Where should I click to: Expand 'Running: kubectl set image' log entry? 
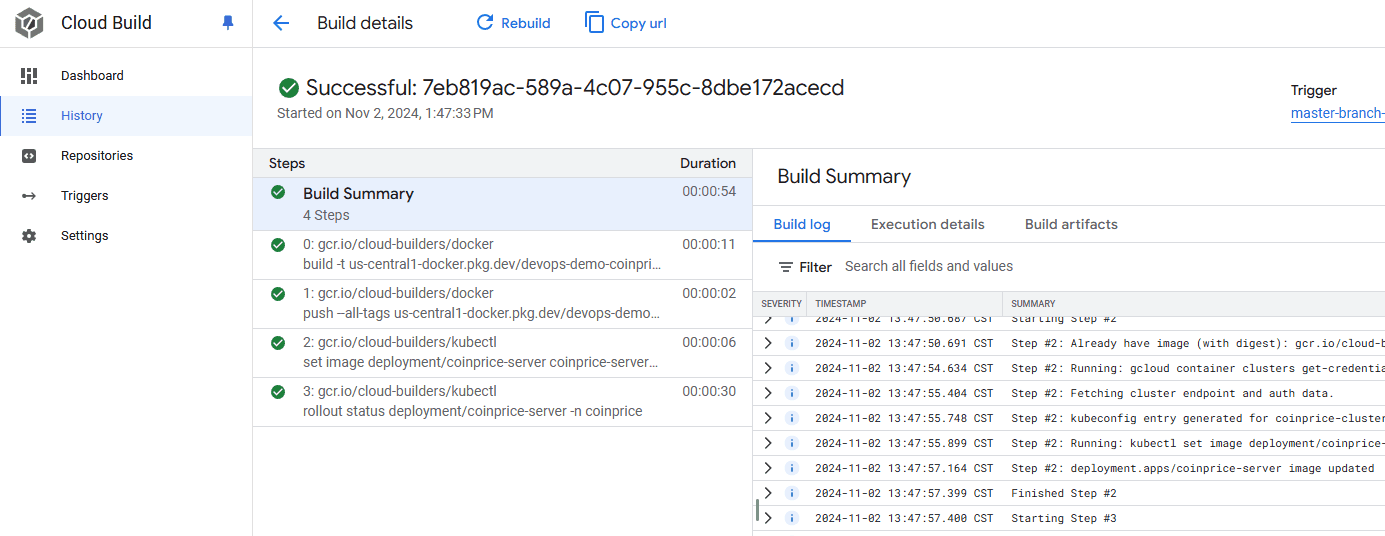(x=768, y=443)
